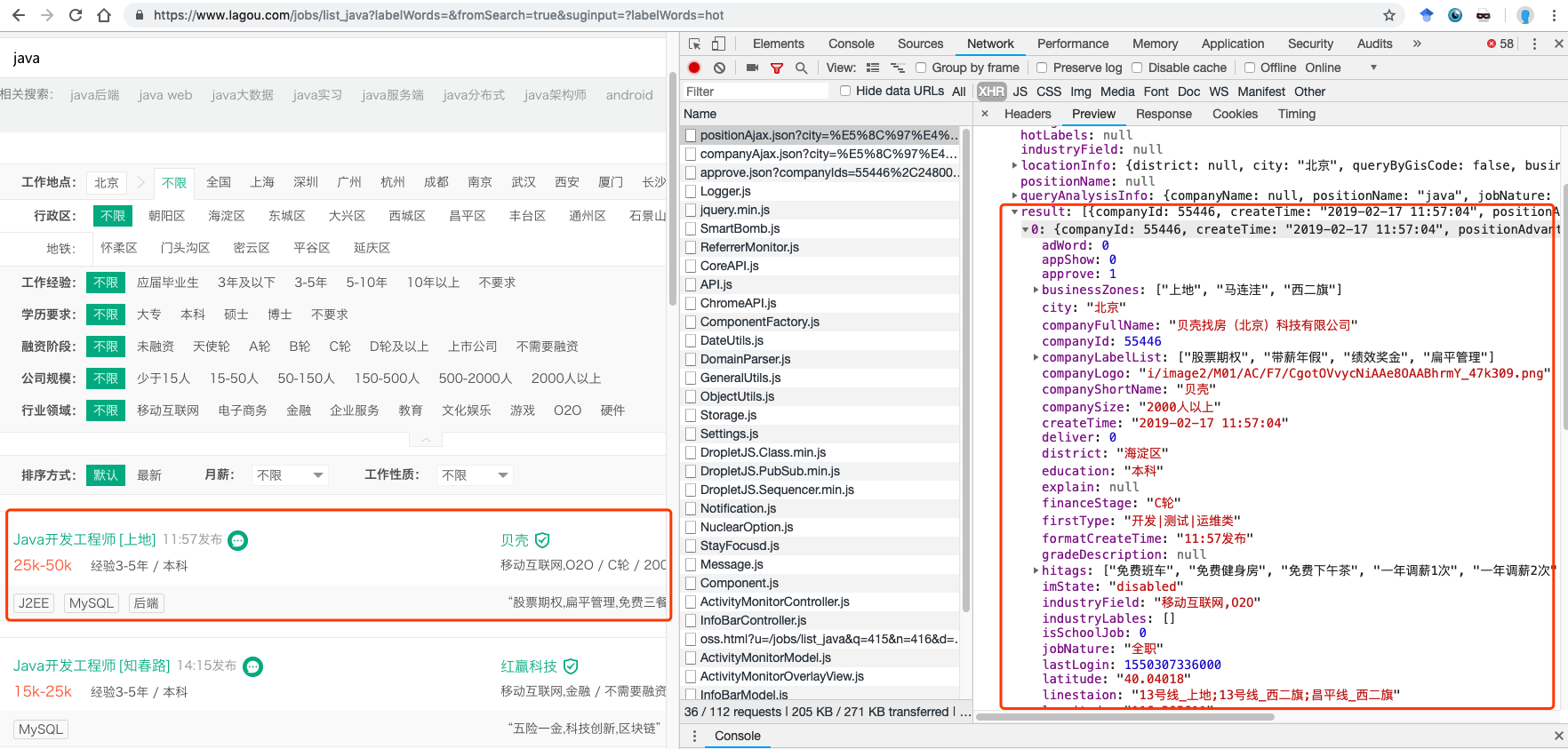The width and height of the screenshot is (1568, 749).
Task: Click the verified shield next to 红赢科技
Action: click(571, 666)
